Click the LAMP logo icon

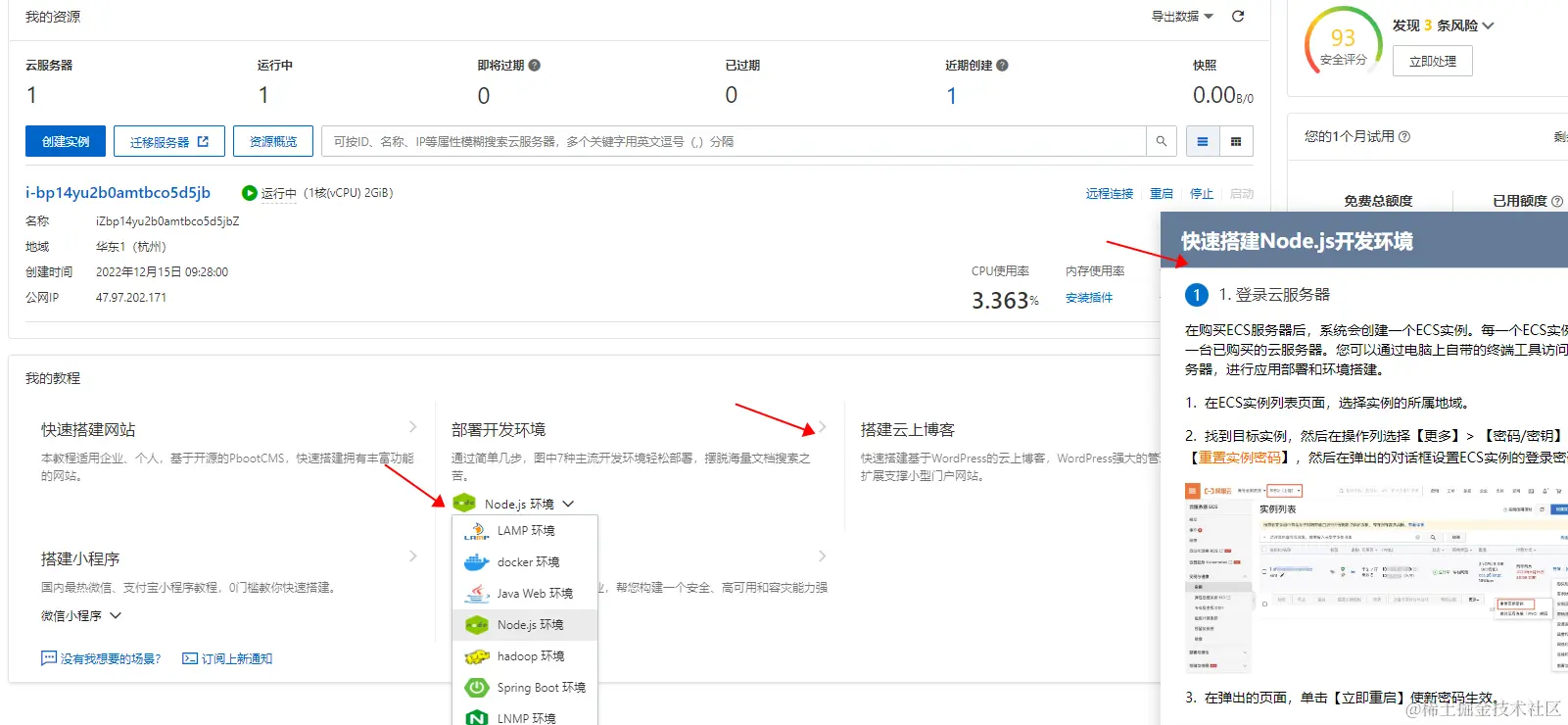(476, 531)
